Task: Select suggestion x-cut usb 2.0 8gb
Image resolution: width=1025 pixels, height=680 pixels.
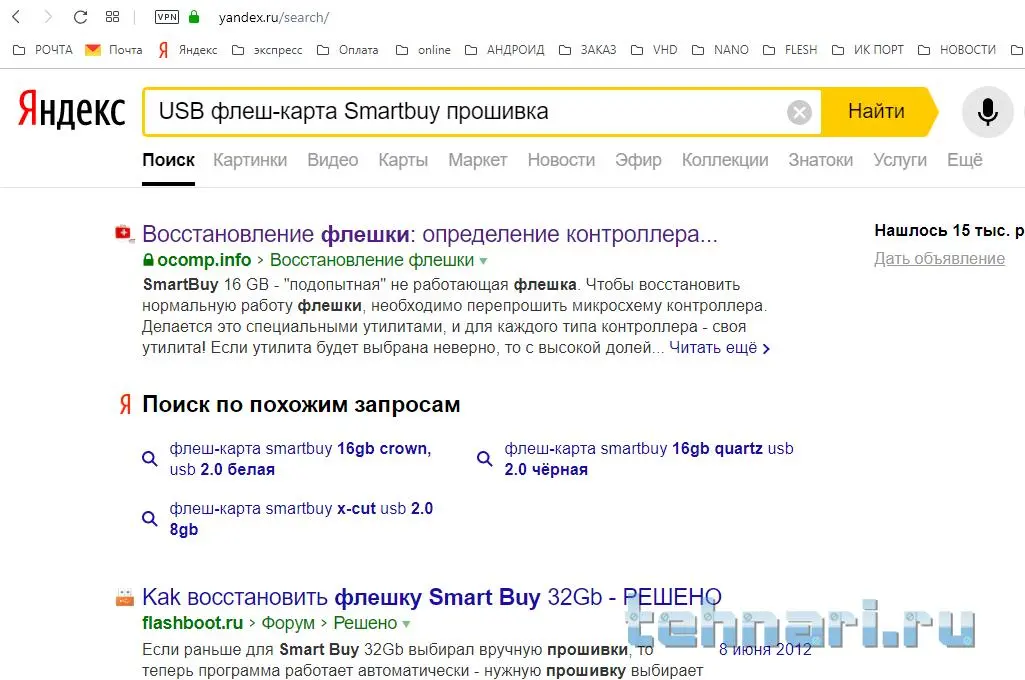Action: [301, 518]
